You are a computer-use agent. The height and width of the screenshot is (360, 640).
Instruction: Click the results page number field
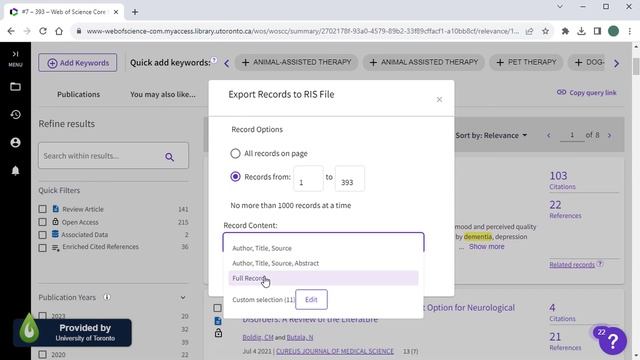coord(572,135)
